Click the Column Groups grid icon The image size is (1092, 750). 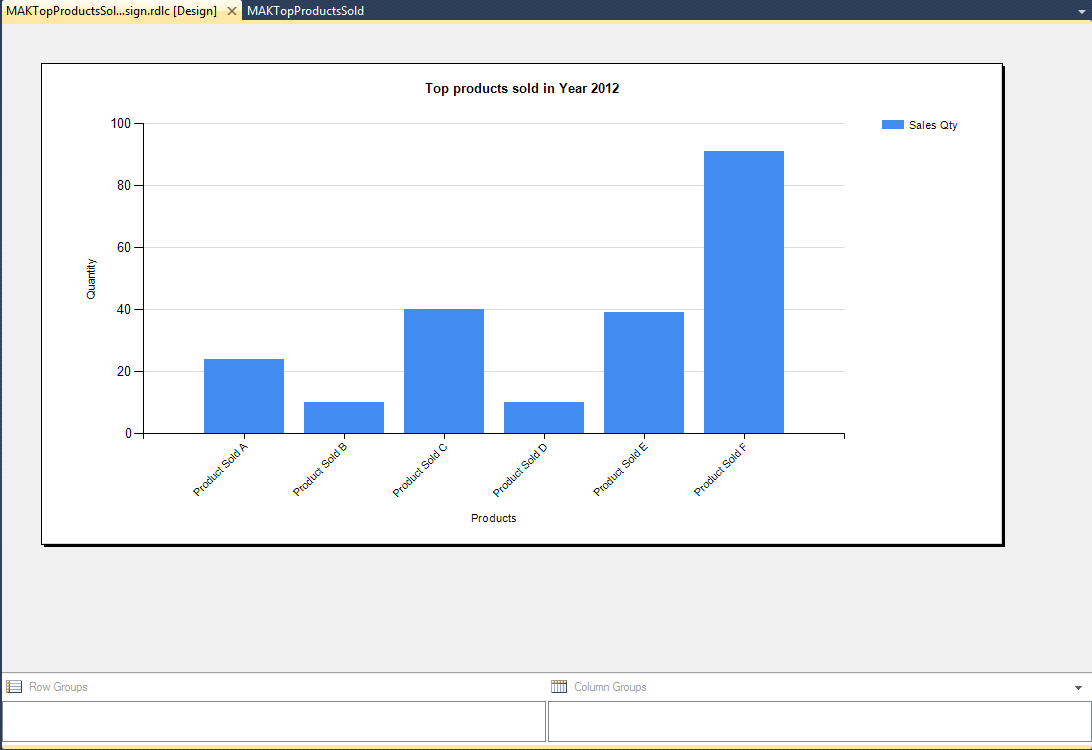(x=559, y=687)
